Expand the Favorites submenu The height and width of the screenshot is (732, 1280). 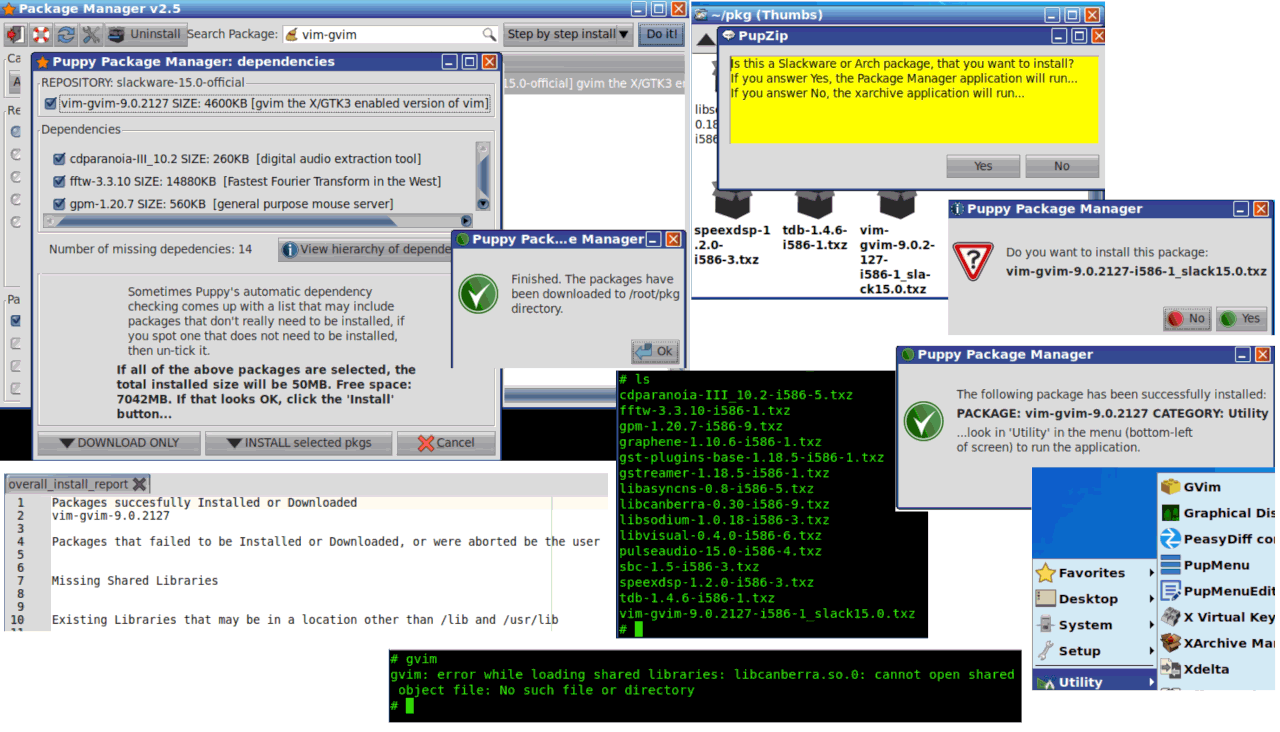coord(1095,573)
